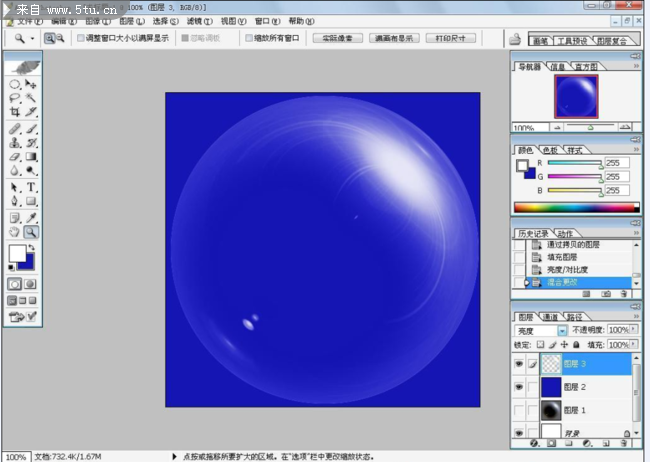Select the Crop tool in the toolbox
This screenshot has width=650, height=462.
(15, 113)
